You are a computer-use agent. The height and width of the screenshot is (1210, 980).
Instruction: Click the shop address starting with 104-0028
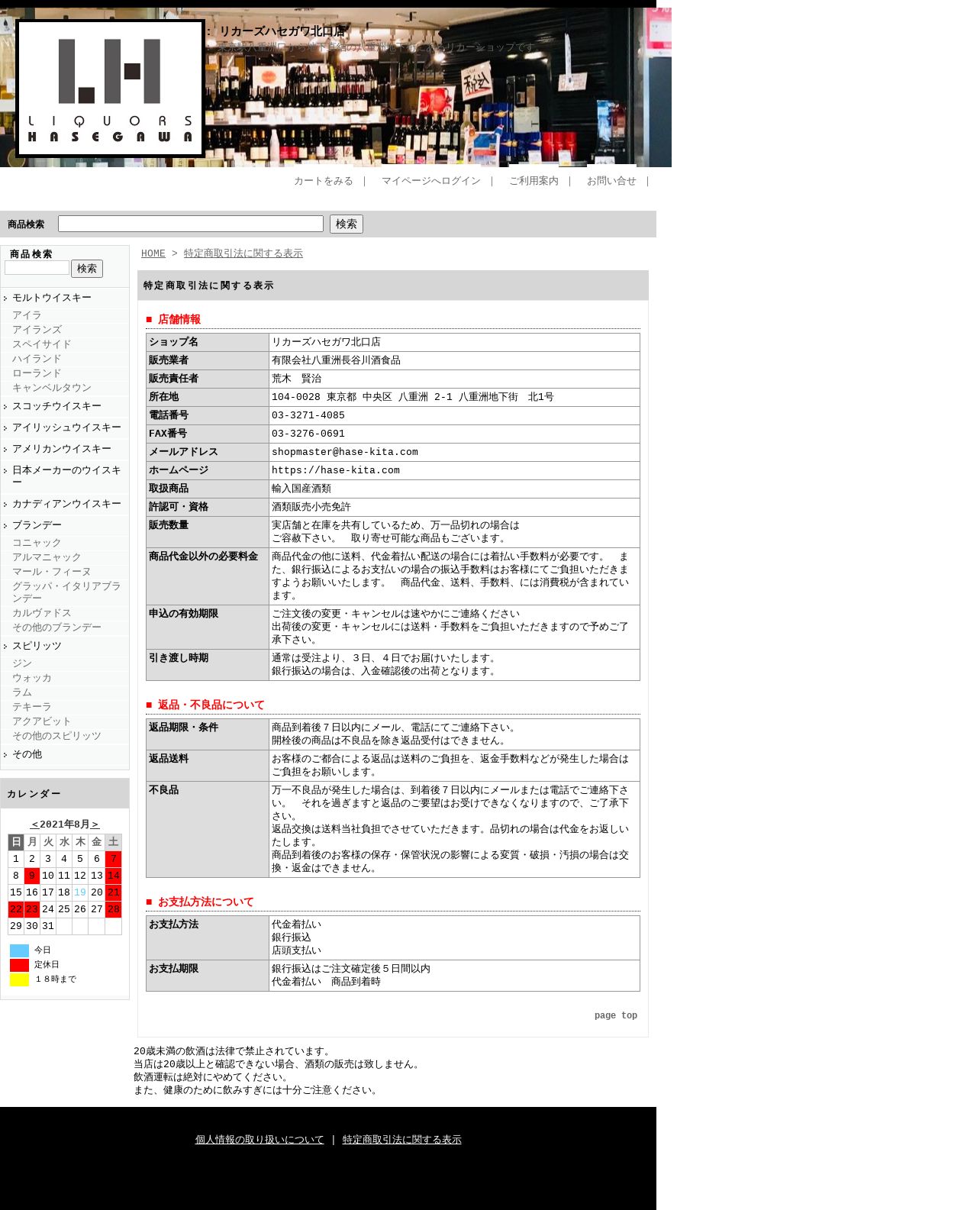coord(413,398)
